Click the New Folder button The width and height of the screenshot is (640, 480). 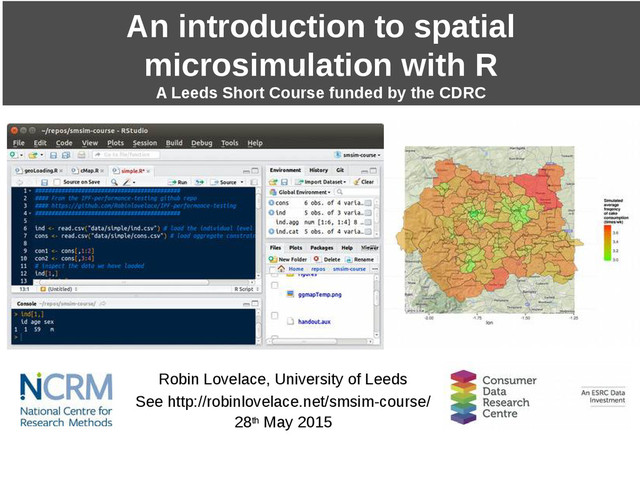pyautogui.click(x=288, y=259)
